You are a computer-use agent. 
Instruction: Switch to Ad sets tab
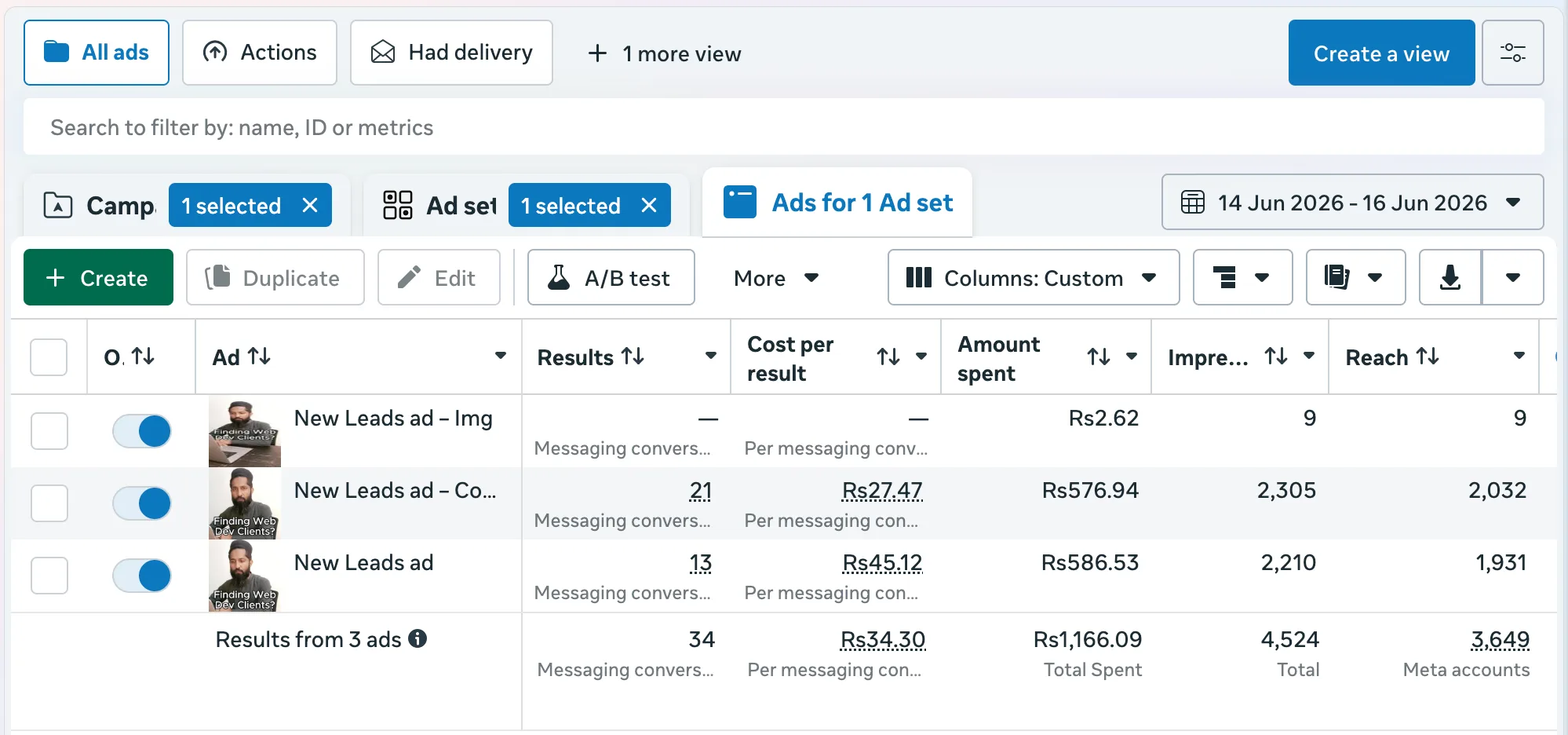point(439,206)
